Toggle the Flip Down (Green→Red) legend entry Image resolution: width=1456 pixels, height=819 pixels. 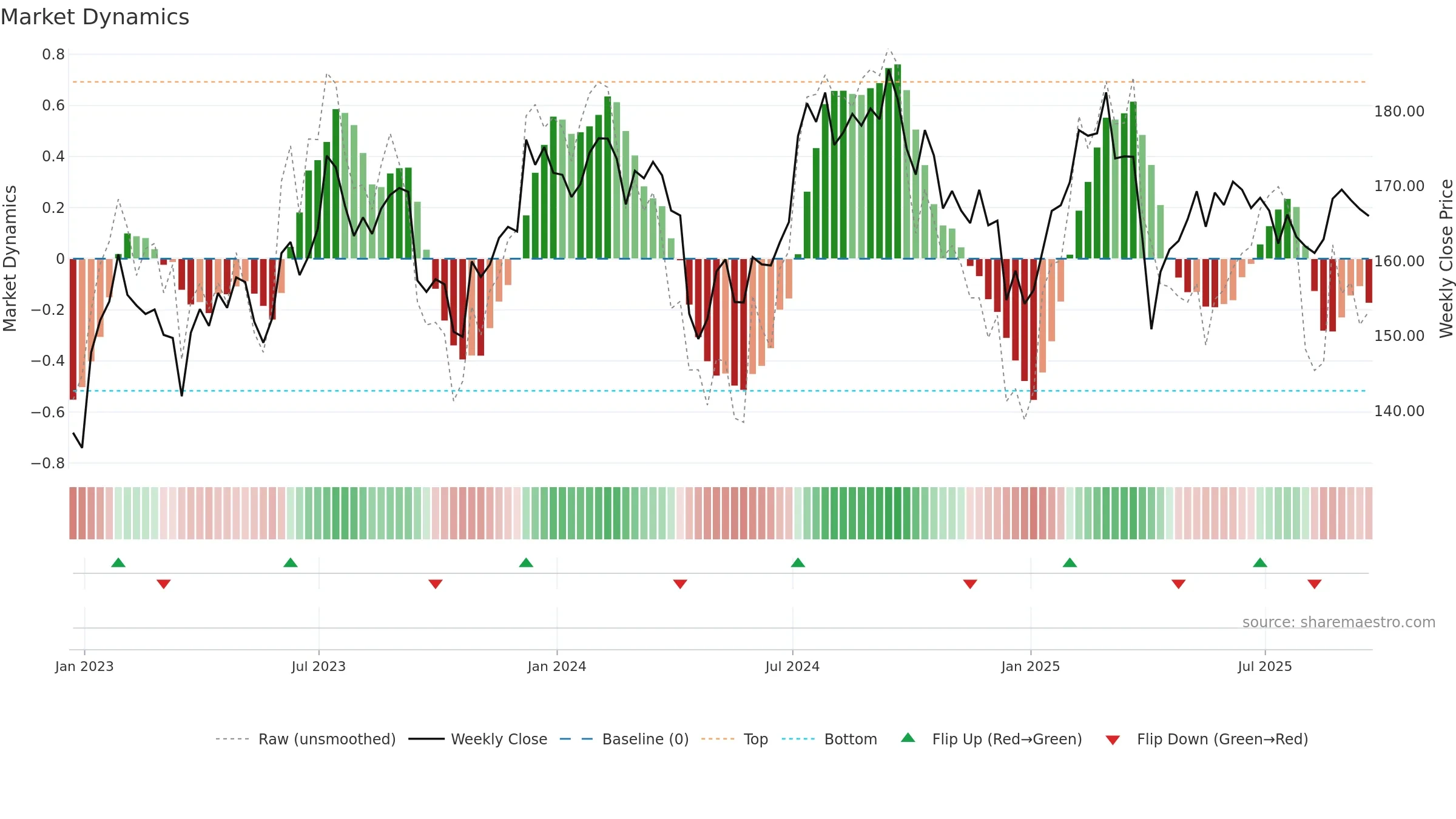1207,739
